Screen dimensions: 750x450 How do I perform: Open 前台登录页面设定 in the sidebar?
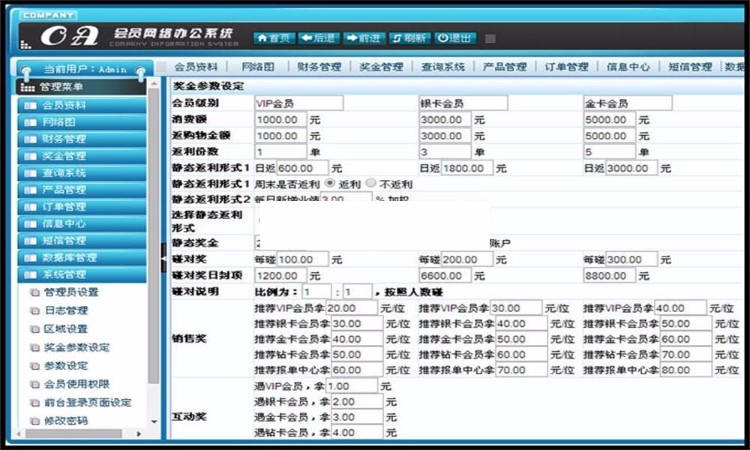87,403
